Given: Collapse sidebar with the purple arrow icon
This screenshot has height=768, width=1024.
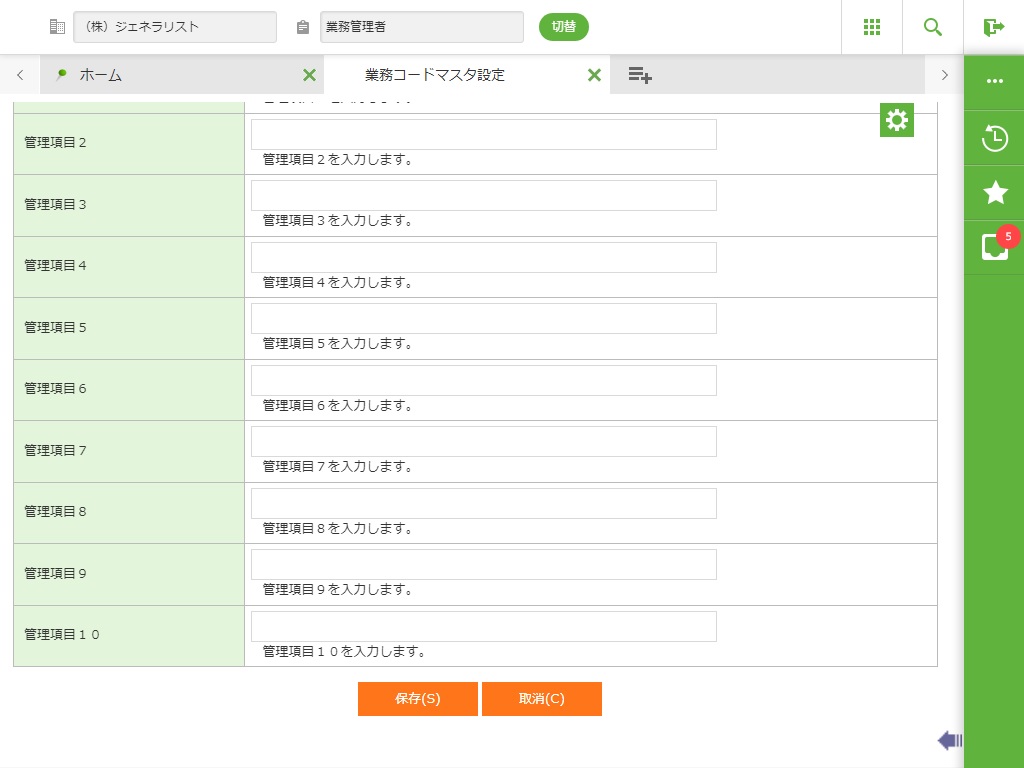Looking at the screenshot, I should (950, 740).
